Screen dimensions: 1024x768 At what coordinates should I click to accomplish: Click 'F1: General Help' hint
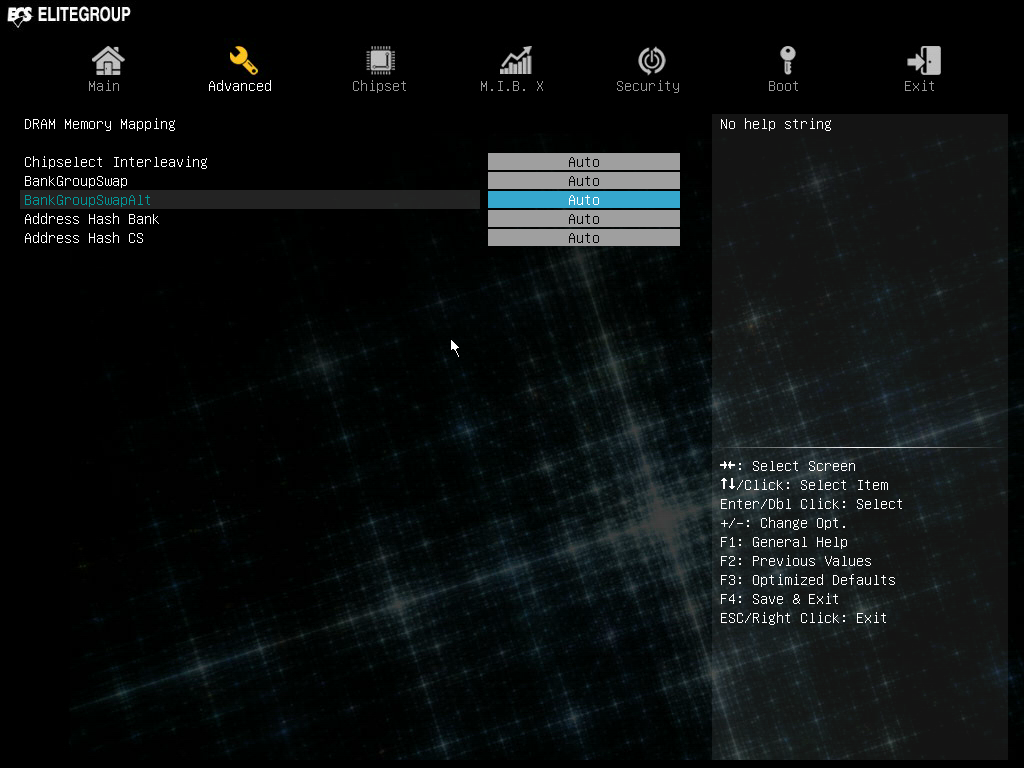pyautogui.click(x=784, y=542)
